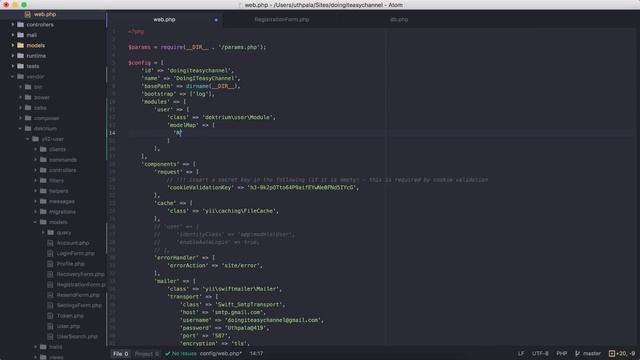Click the runtime folder icon
This screenshot has width=640, height=360.
[20, 56]
